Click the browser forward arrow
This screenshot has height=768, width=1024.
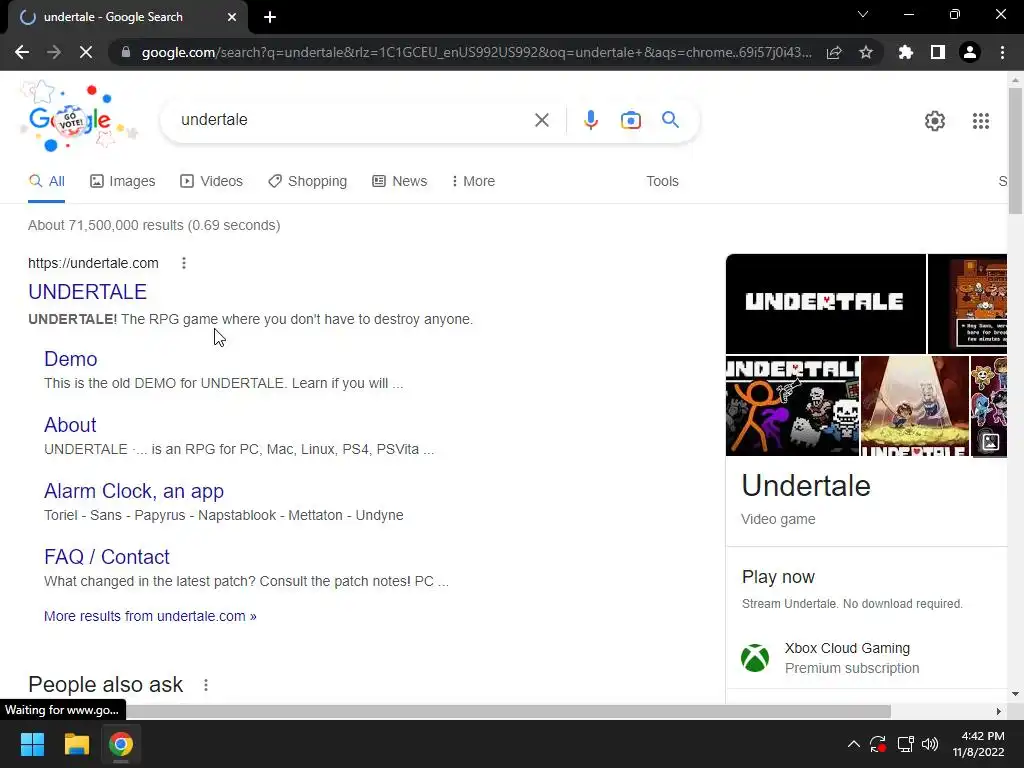(x=54, y=52)
